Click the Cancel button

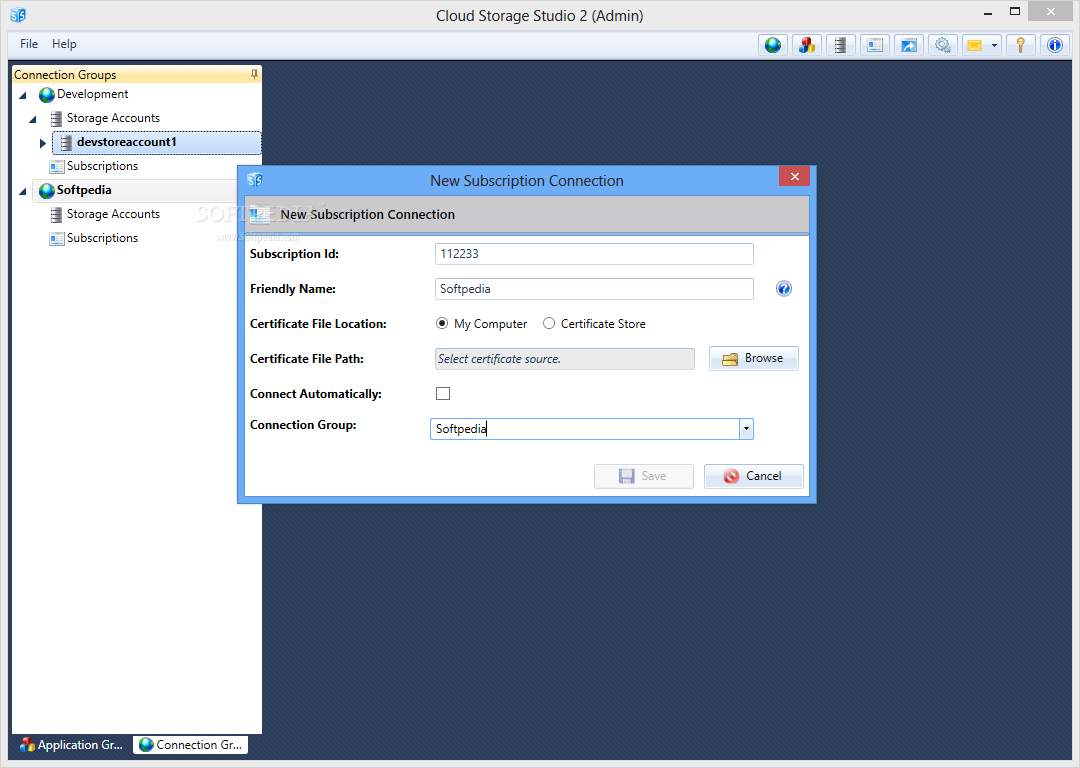coord(754,476)
